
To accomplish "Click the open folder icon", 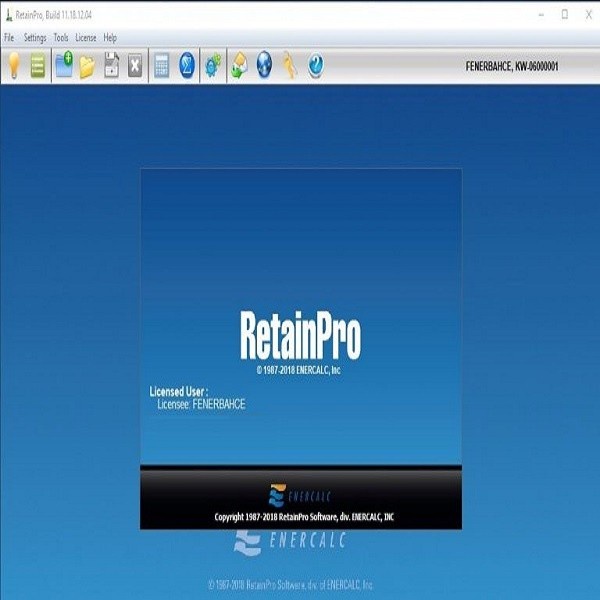I will pos(87,67).
